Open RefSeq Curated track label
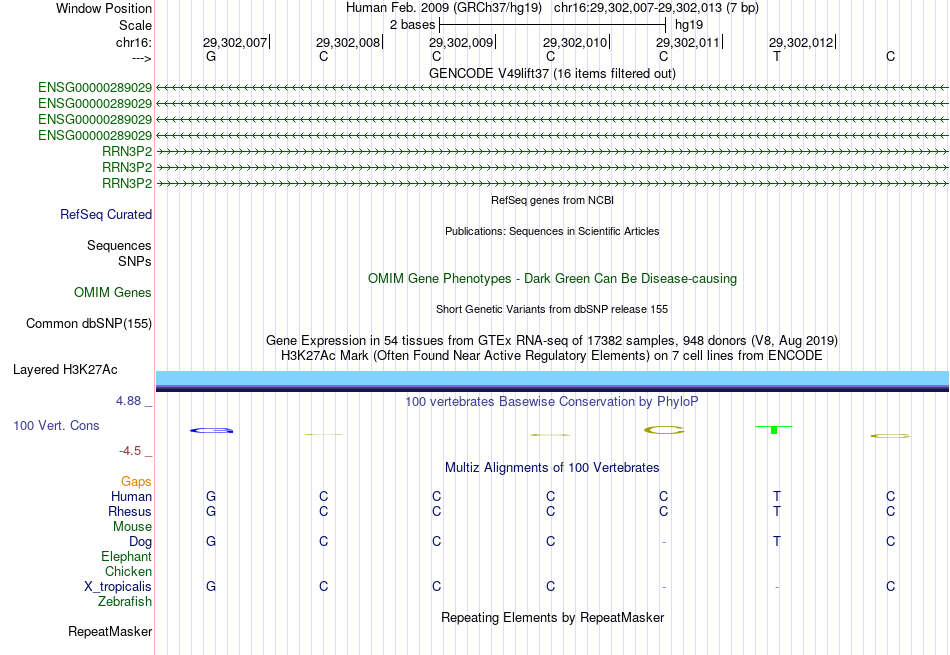 pyautogui.click(x=106, y=214)
